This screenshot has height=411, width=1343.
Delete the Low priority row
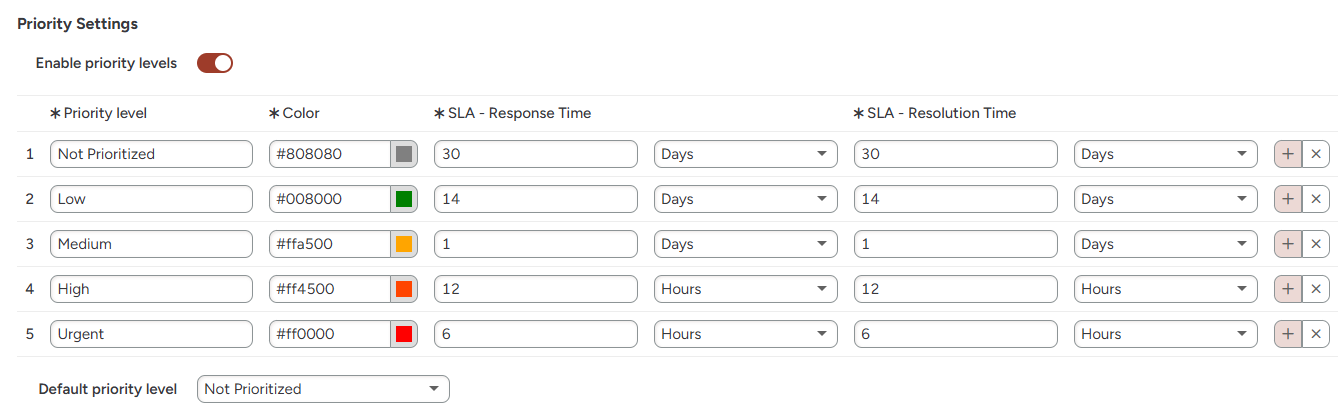coord(1316,199)
